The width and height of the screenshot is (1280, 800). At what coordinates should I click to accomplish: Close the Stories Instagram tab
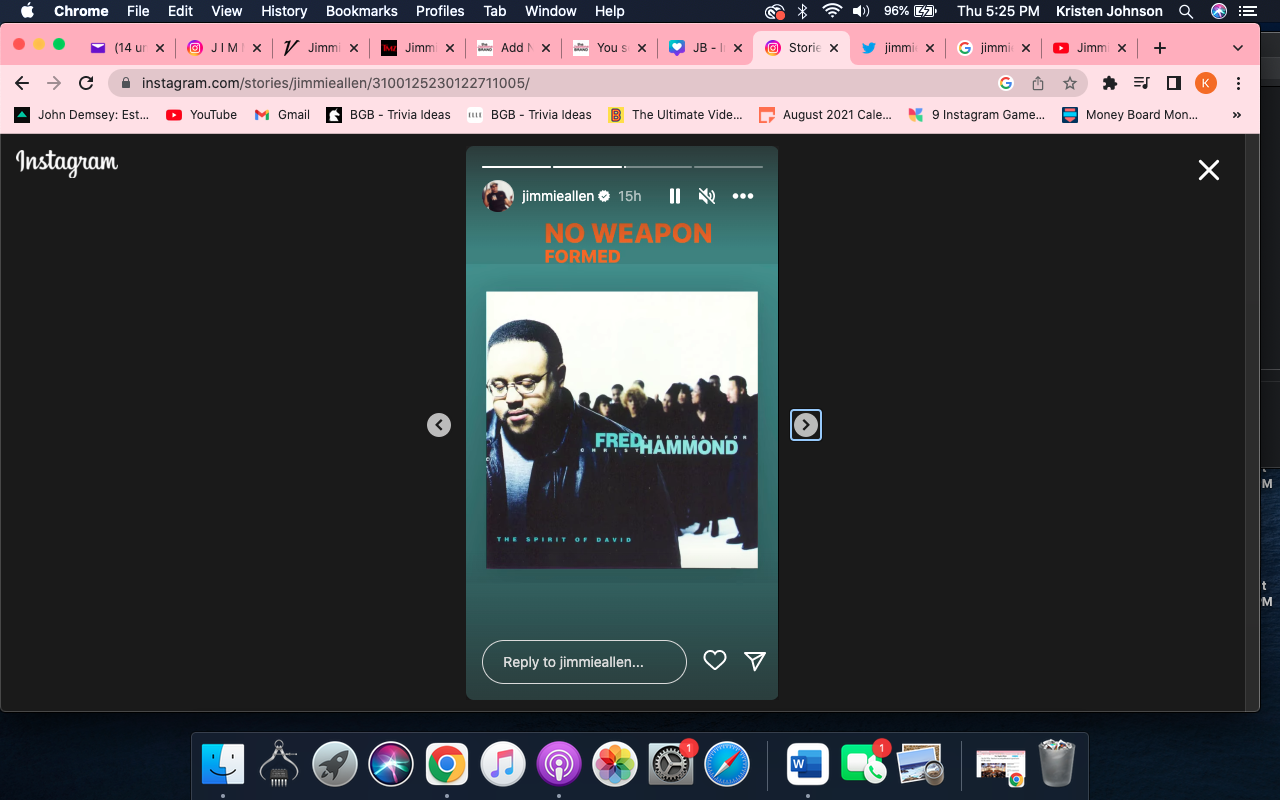tap(834, 48)
